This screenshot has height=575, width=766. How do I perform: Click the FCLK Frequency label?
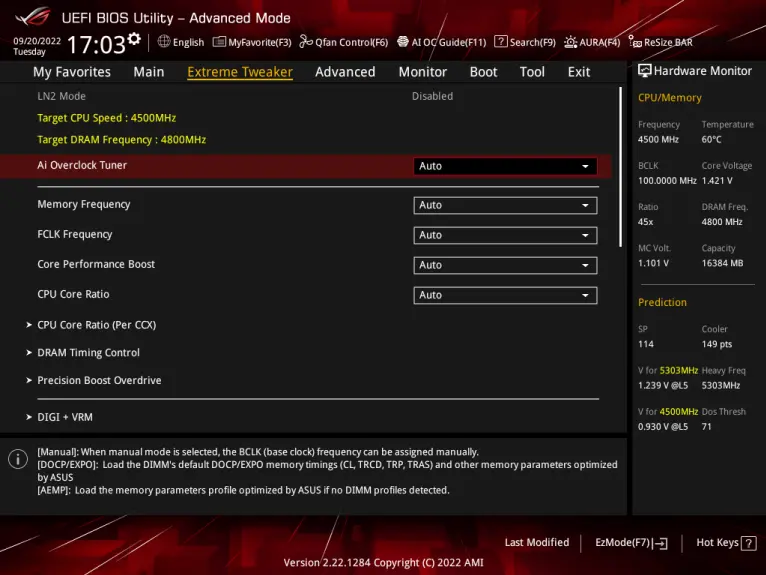[x=75, y=234]
